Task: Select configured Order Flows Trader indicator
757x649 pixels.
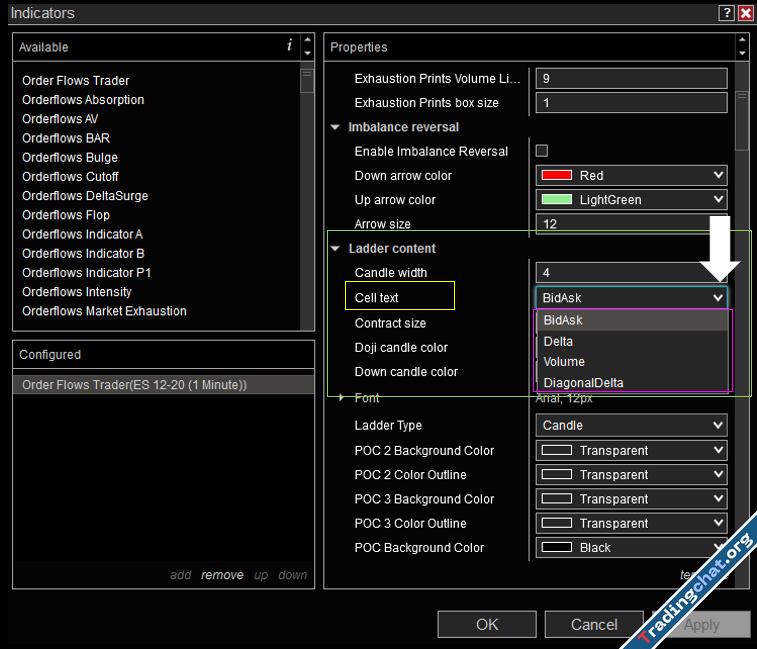Action: point(134,385)
